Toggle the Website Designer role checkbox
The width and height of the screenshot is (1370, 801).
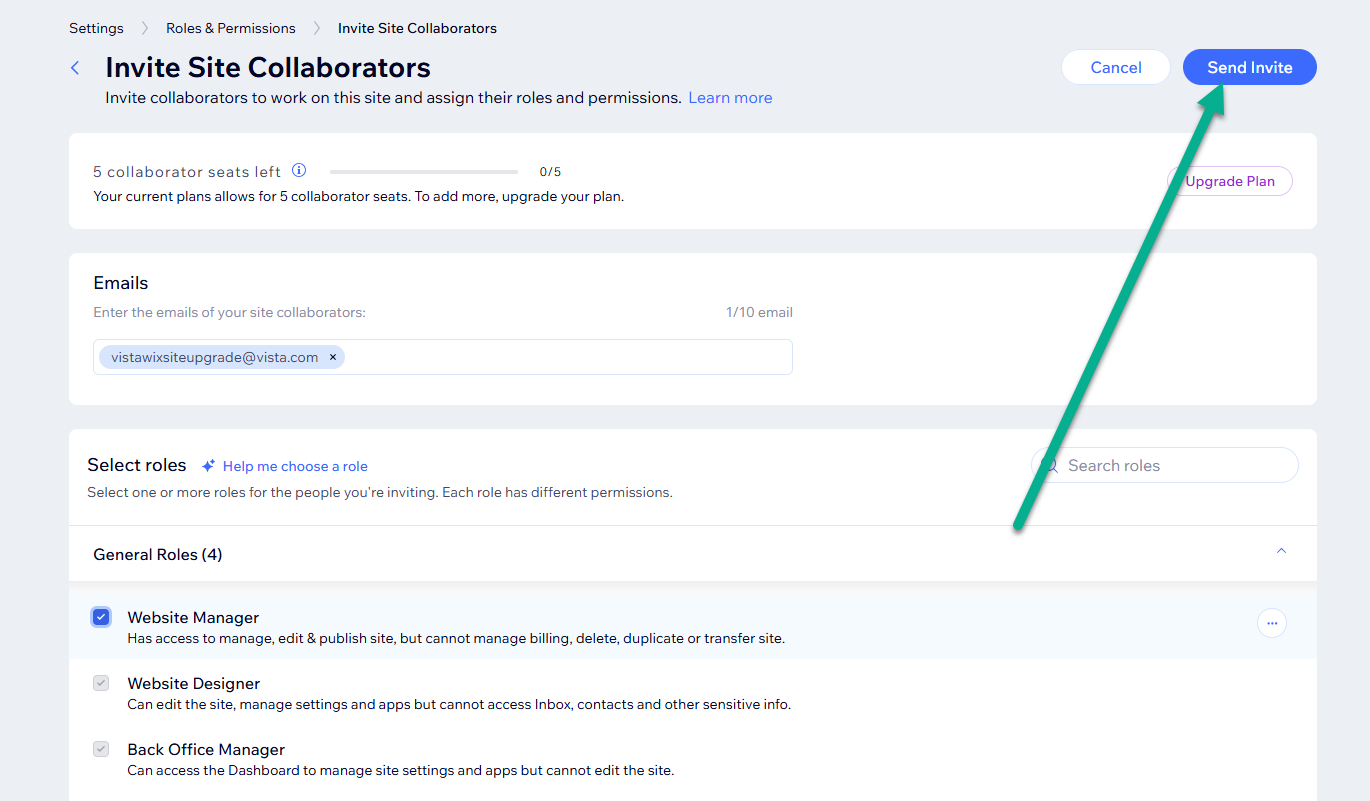[101, 683]
